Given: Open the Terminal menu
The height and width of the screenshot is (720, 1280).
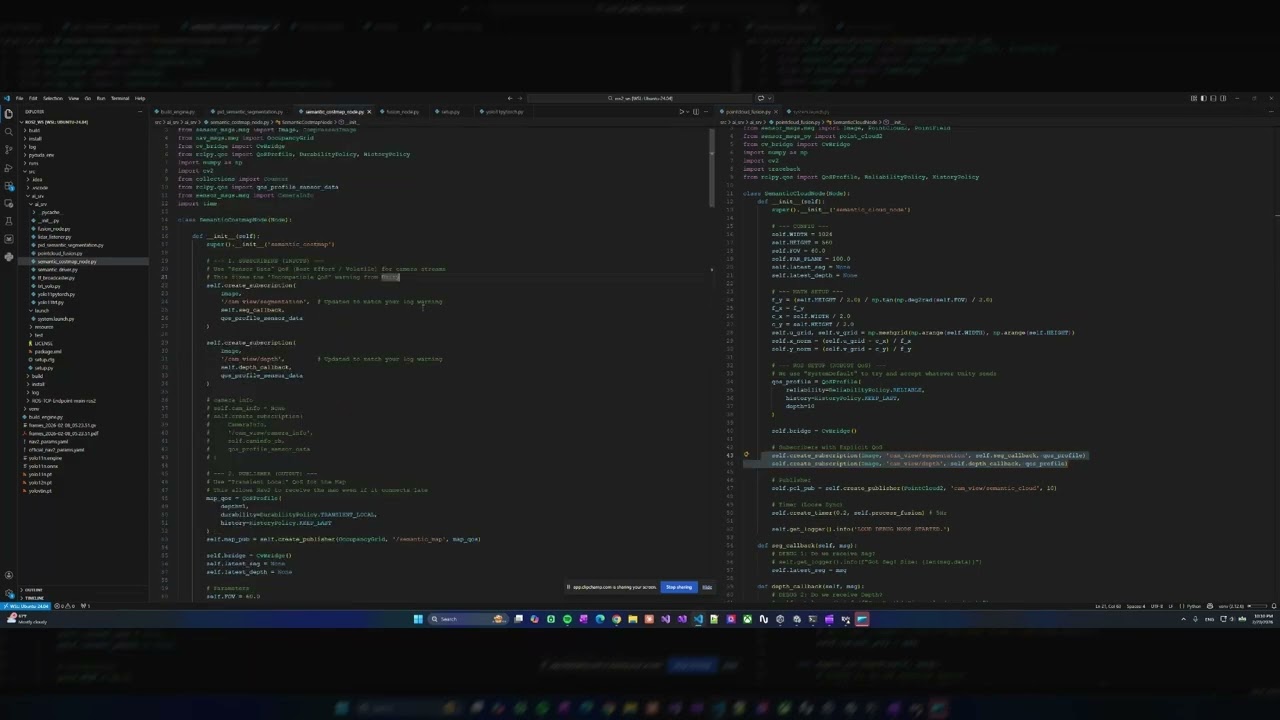Looking at the screenshot, I should (120, 98).
